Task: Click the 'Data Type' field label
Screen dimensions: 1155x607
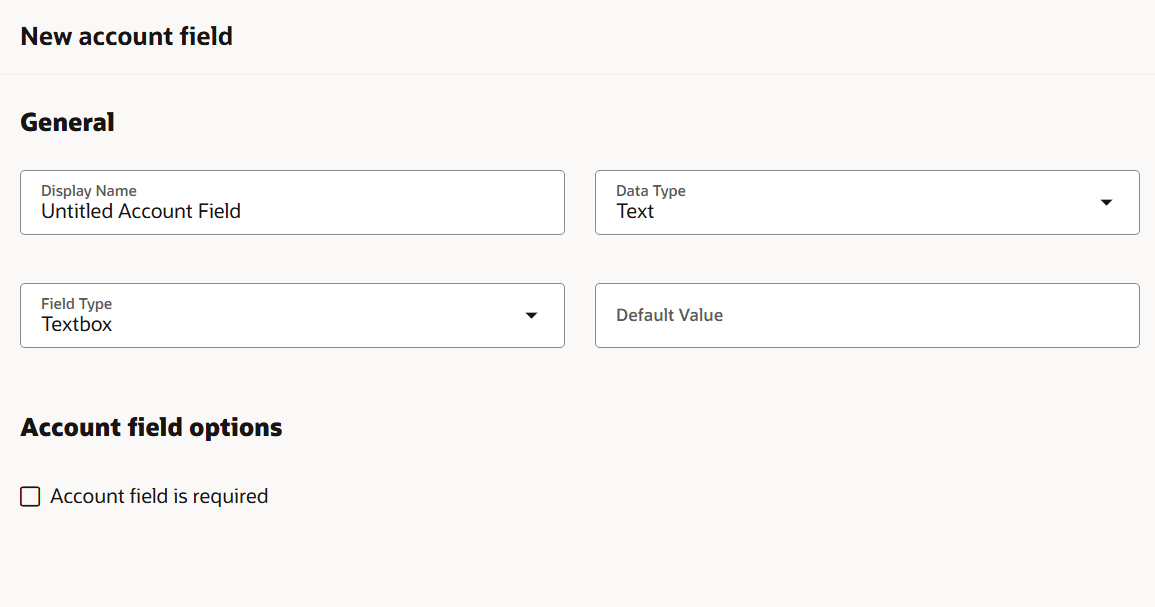Action: coord(651,191)
